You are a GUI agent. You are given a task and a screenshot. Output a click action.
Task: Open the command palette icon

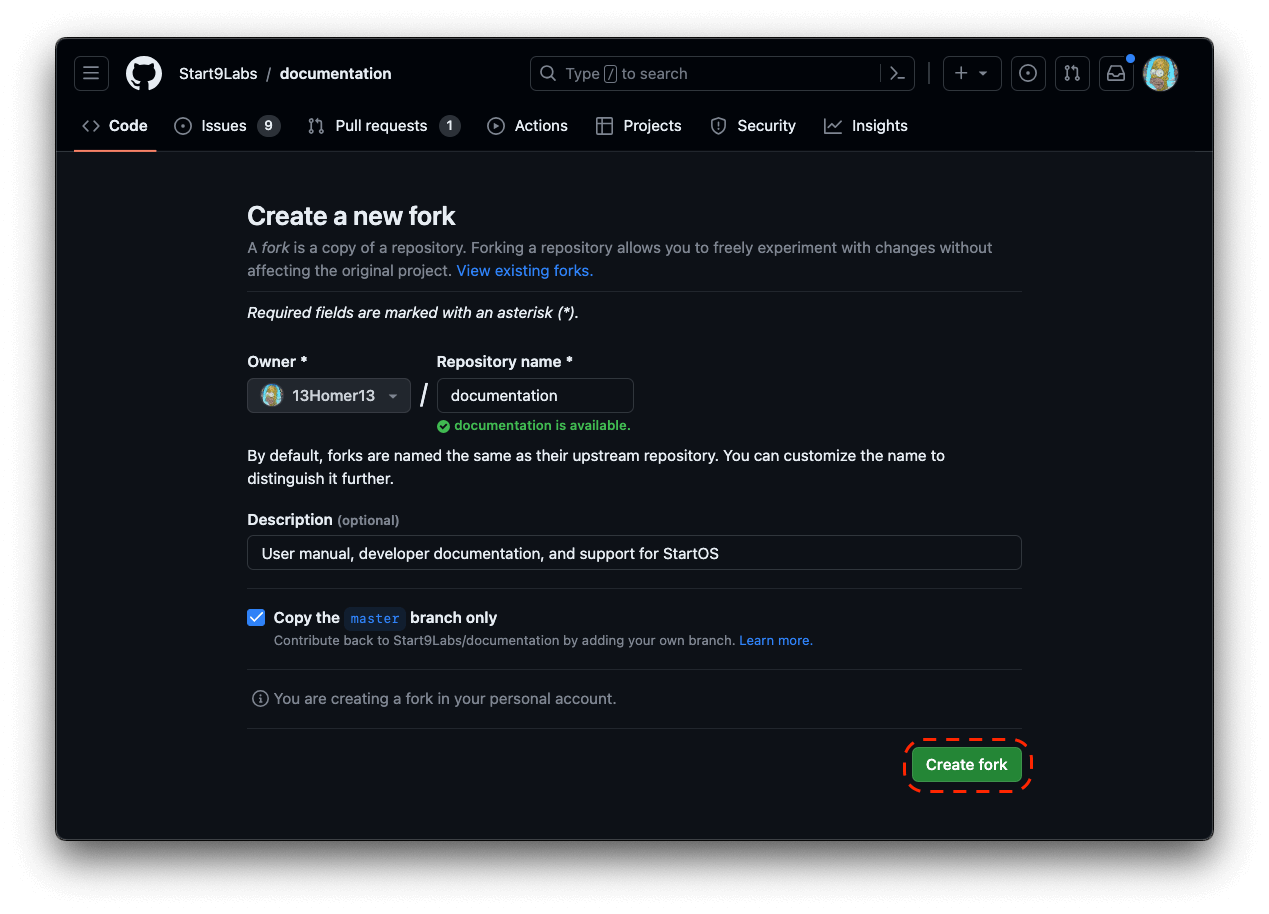[897, 74]
